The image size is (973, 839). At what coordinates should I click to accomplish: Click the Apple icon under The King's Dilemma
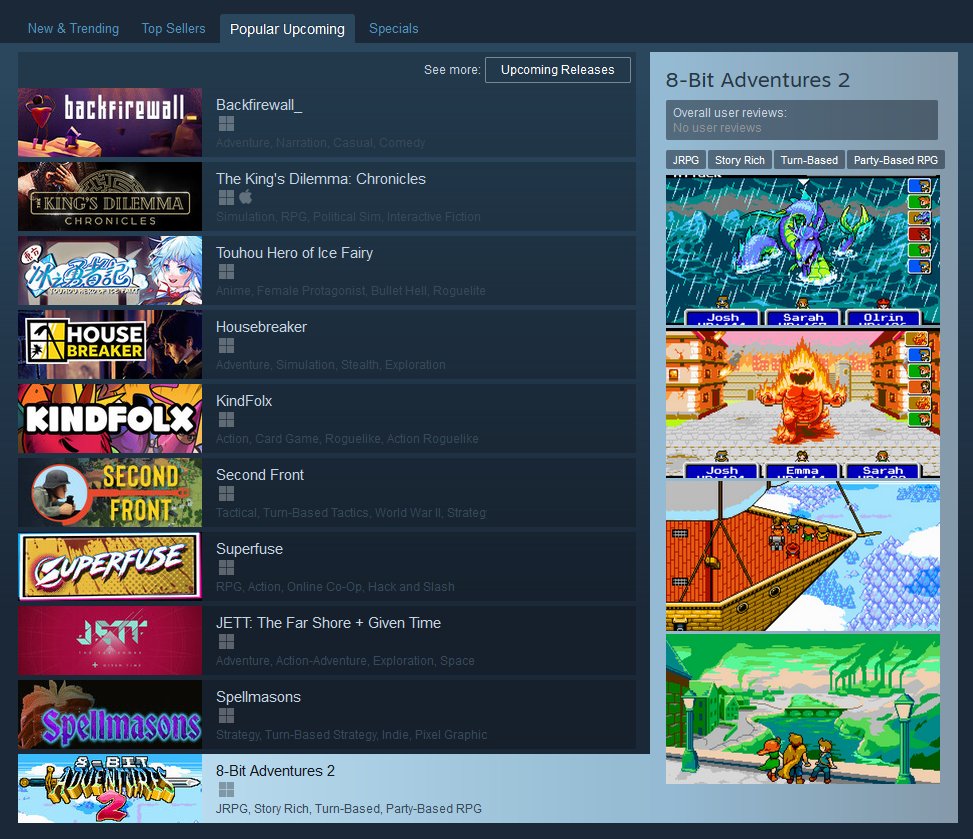(x=246, y=197)
